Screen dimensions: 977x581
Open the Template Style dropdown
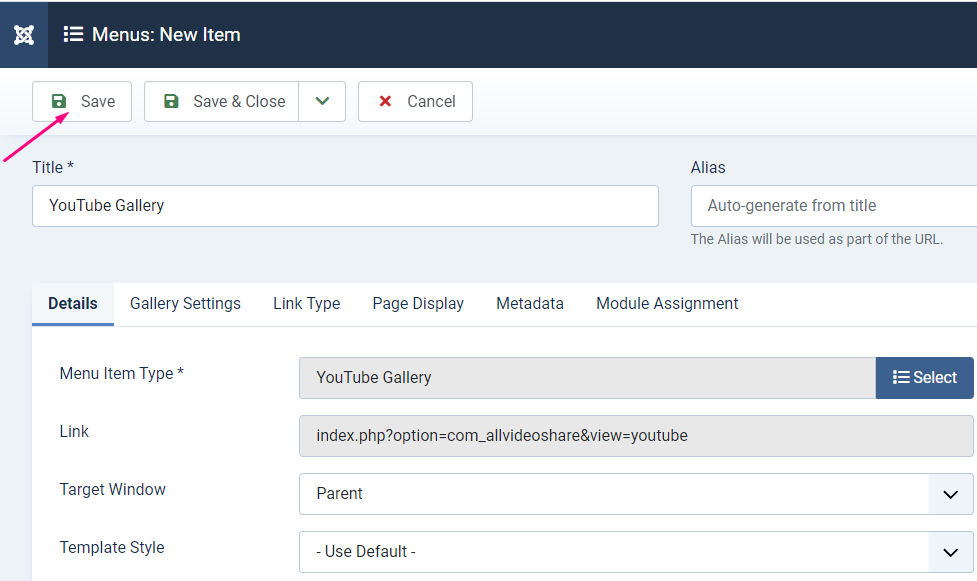[x=636, y=552]
